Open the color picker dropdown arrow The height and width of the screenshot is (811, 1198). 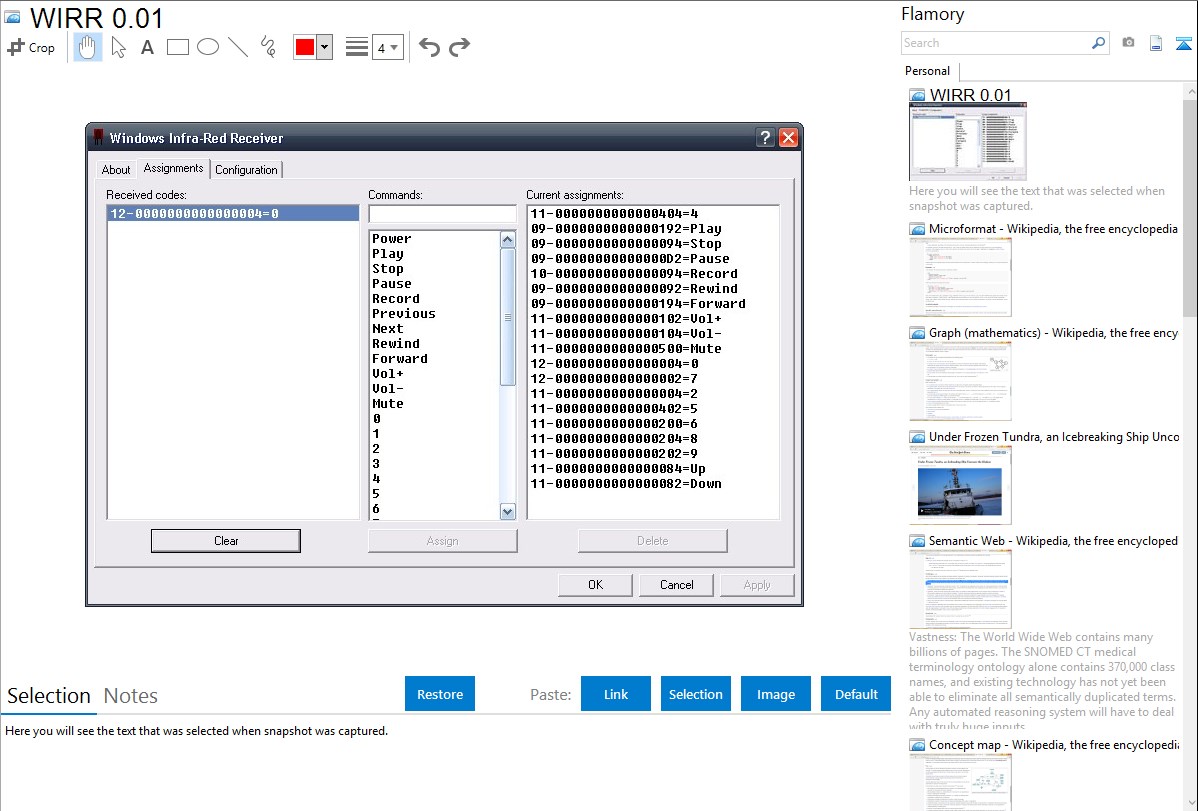(x=324, y=47)
